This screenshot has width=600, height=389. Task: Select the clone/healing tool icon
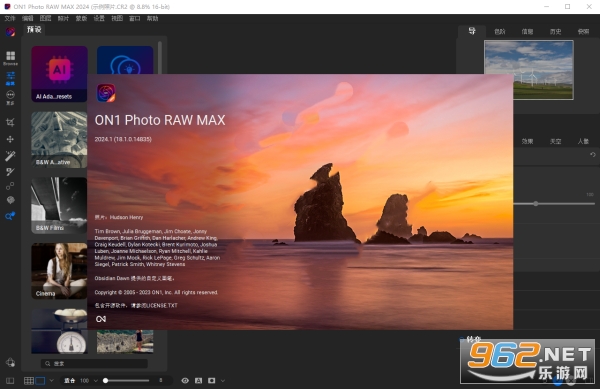click(10, 186)
